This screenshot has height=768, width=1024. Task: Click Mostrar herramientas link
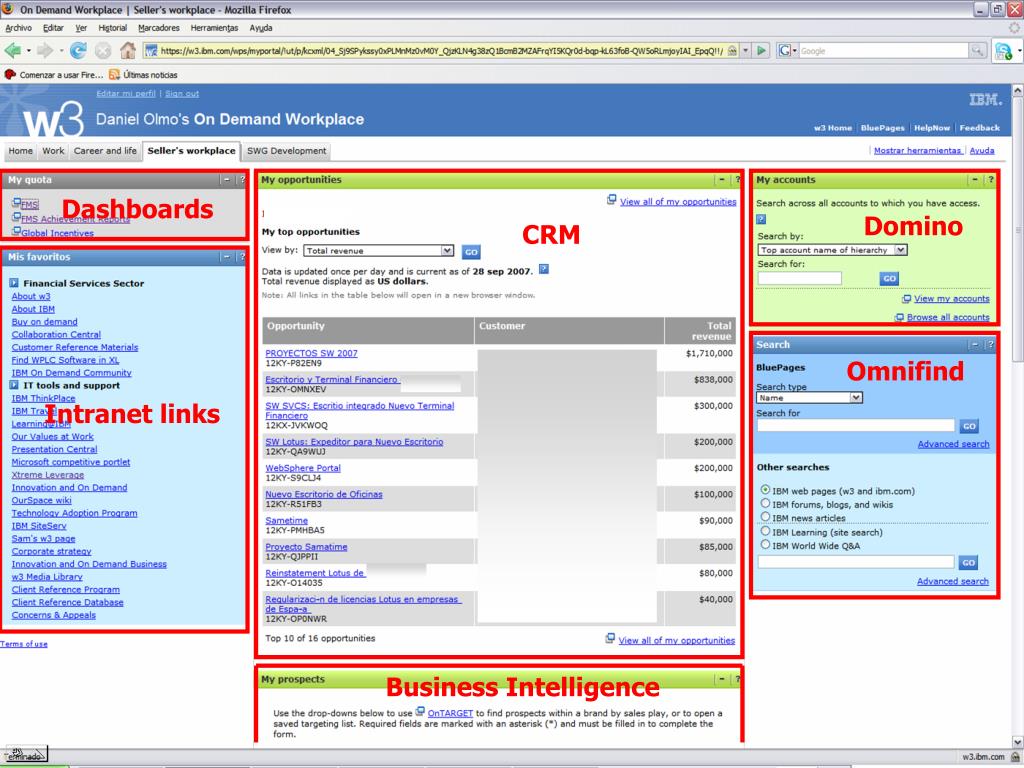click(x=918, y=150)
